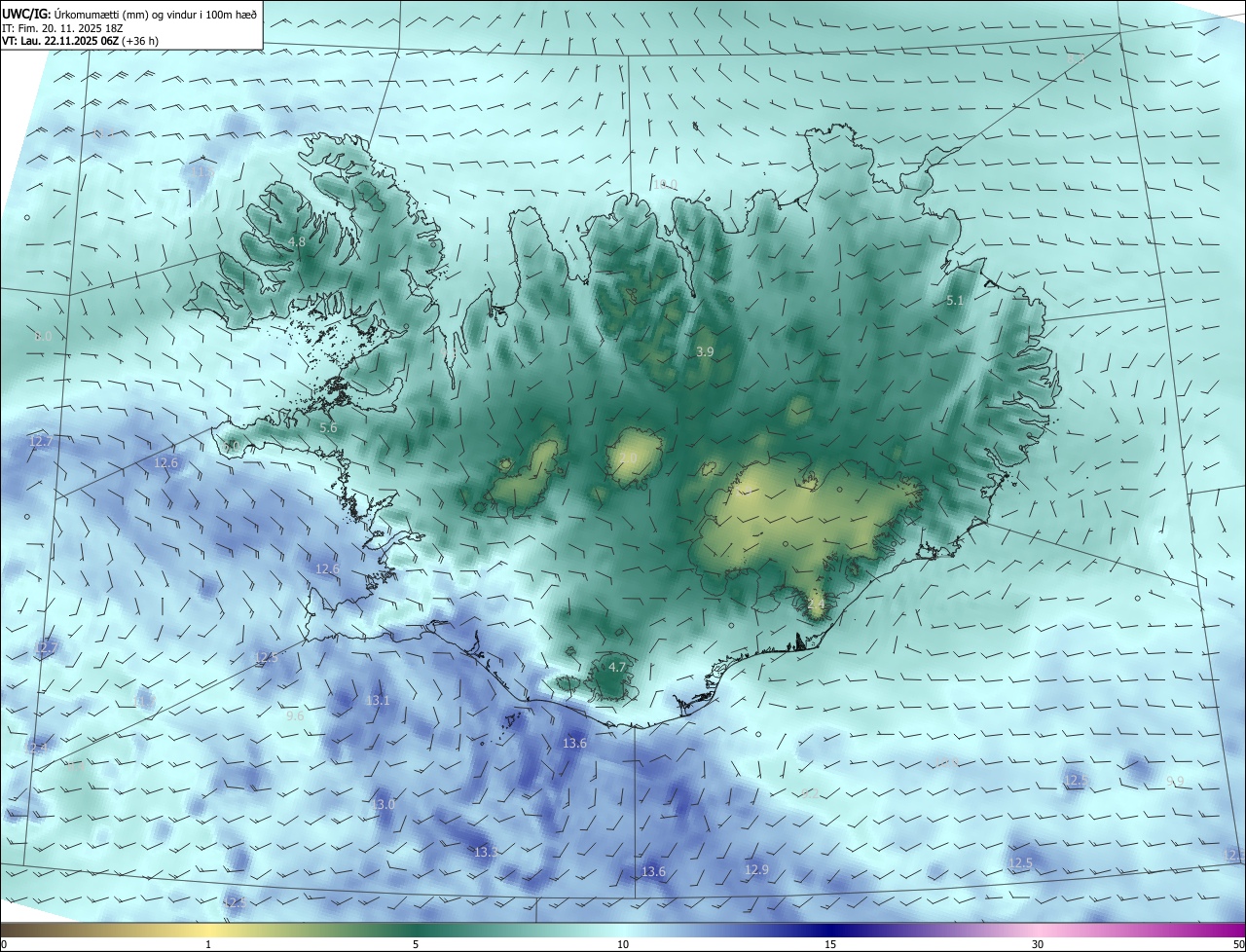
Task: Click the faint 9.6 value southwest of Iceland
Action: [x=295, y=715]
